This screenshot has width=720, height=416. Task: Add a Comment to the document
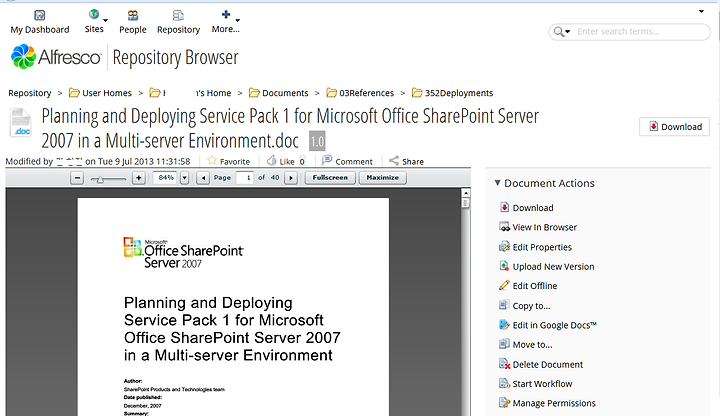tap(347, 161)
